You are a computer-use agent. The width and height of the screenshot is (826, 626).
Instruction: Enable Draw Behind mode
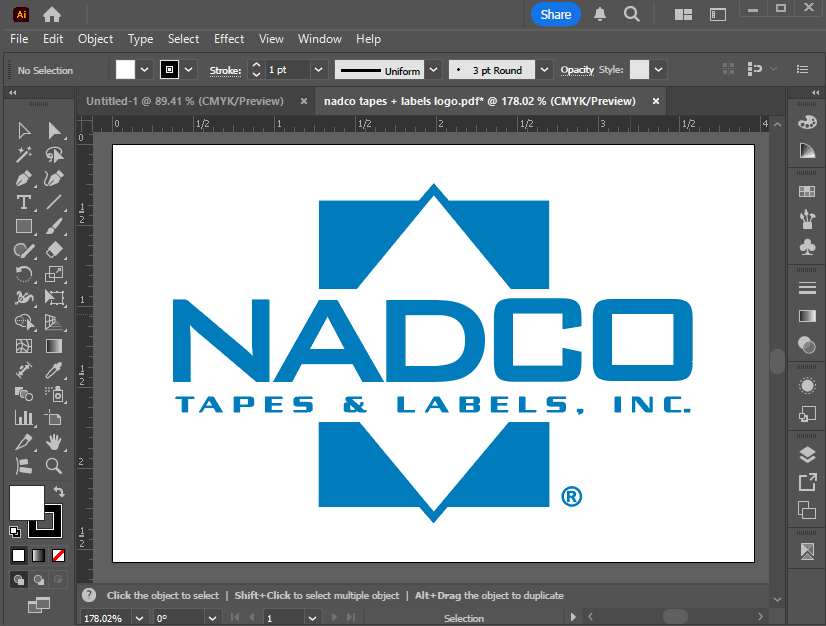[38, 580]
